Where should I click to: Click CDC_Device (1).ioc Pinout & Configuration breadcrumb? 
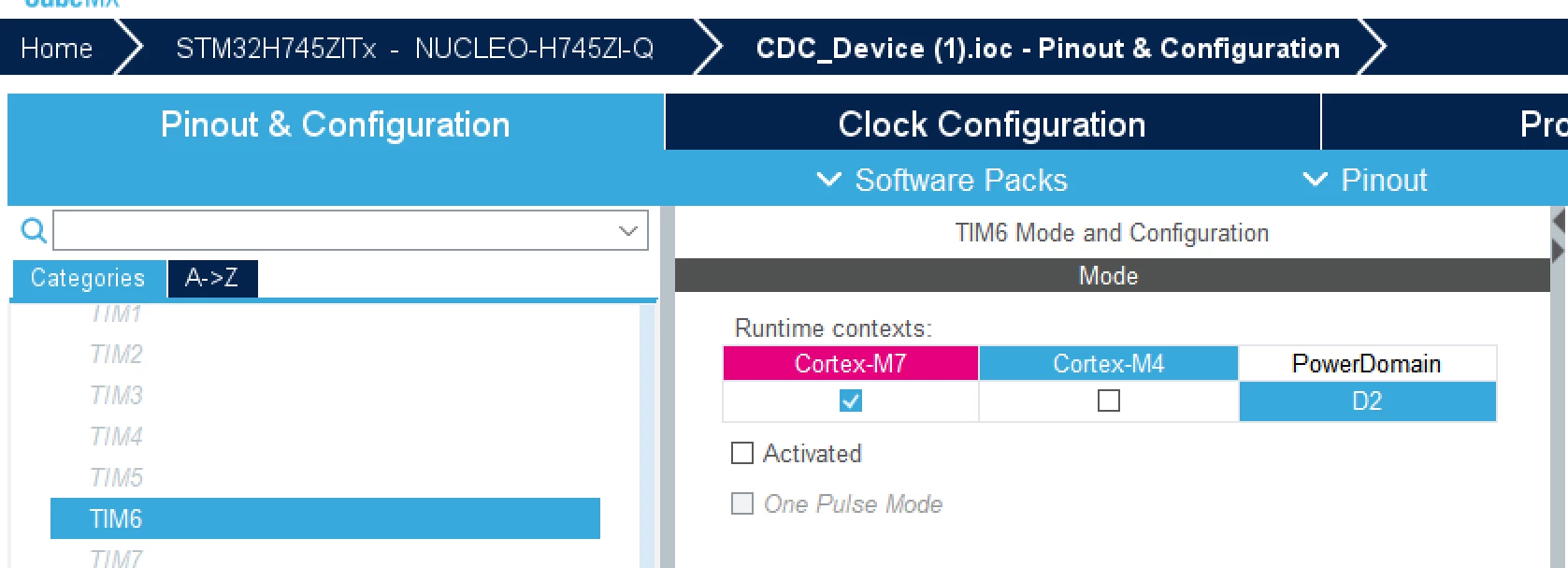tap(1048, 48)
